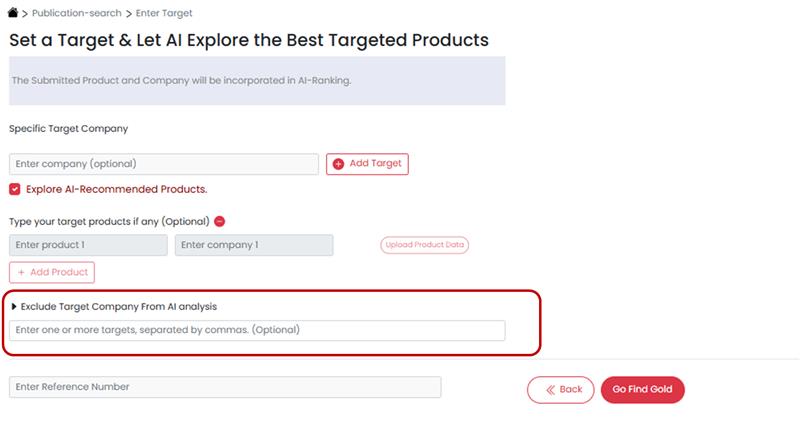This screenshot has height=429, width=800.
Task: Click the plus icon on Add Target
Action: click(338, 164)
